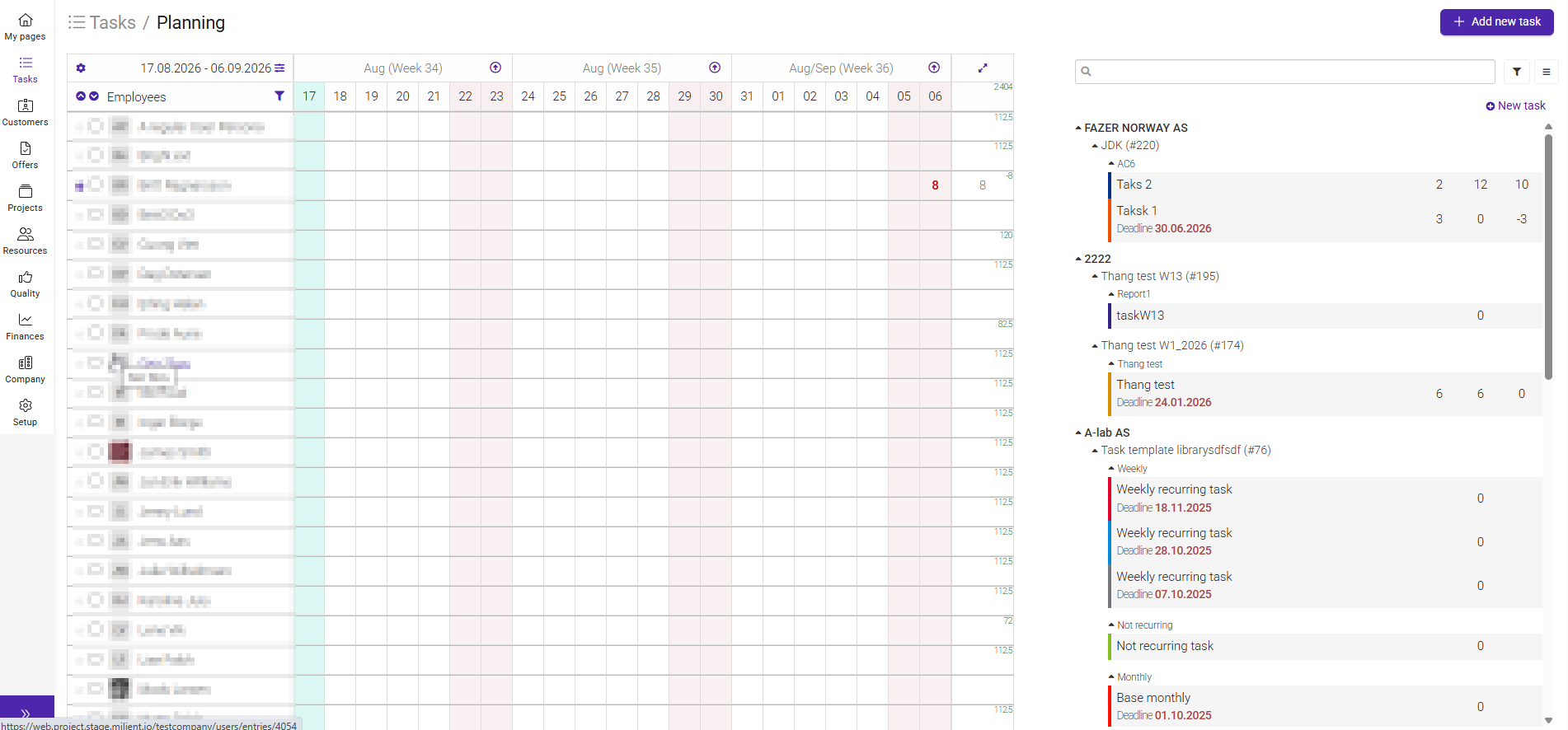This screenshot has height=730, width=1568.
Task: Open the Customers section in sidebar
Action: pos(25,112)
